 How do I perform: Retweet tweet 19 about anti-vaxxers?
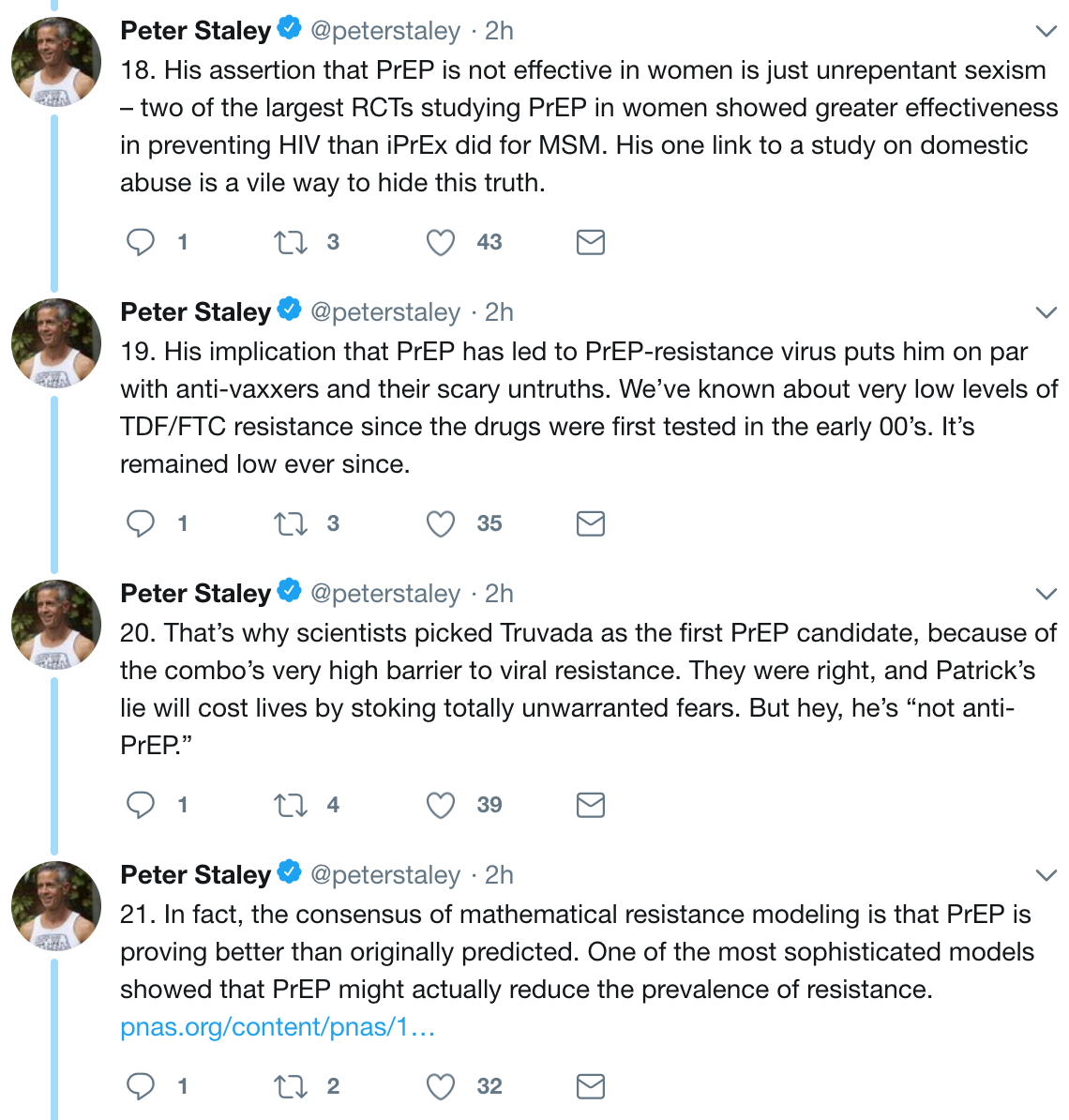[x=290, y=524]
